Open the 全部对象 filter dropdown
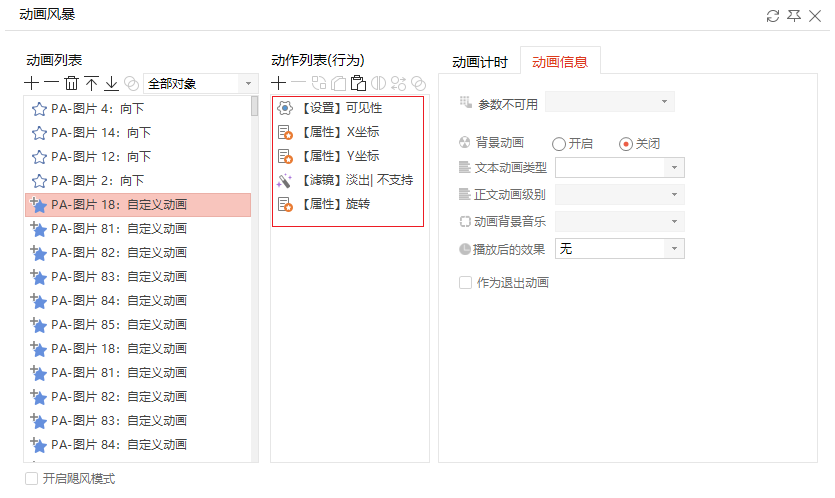 point(201,84)
